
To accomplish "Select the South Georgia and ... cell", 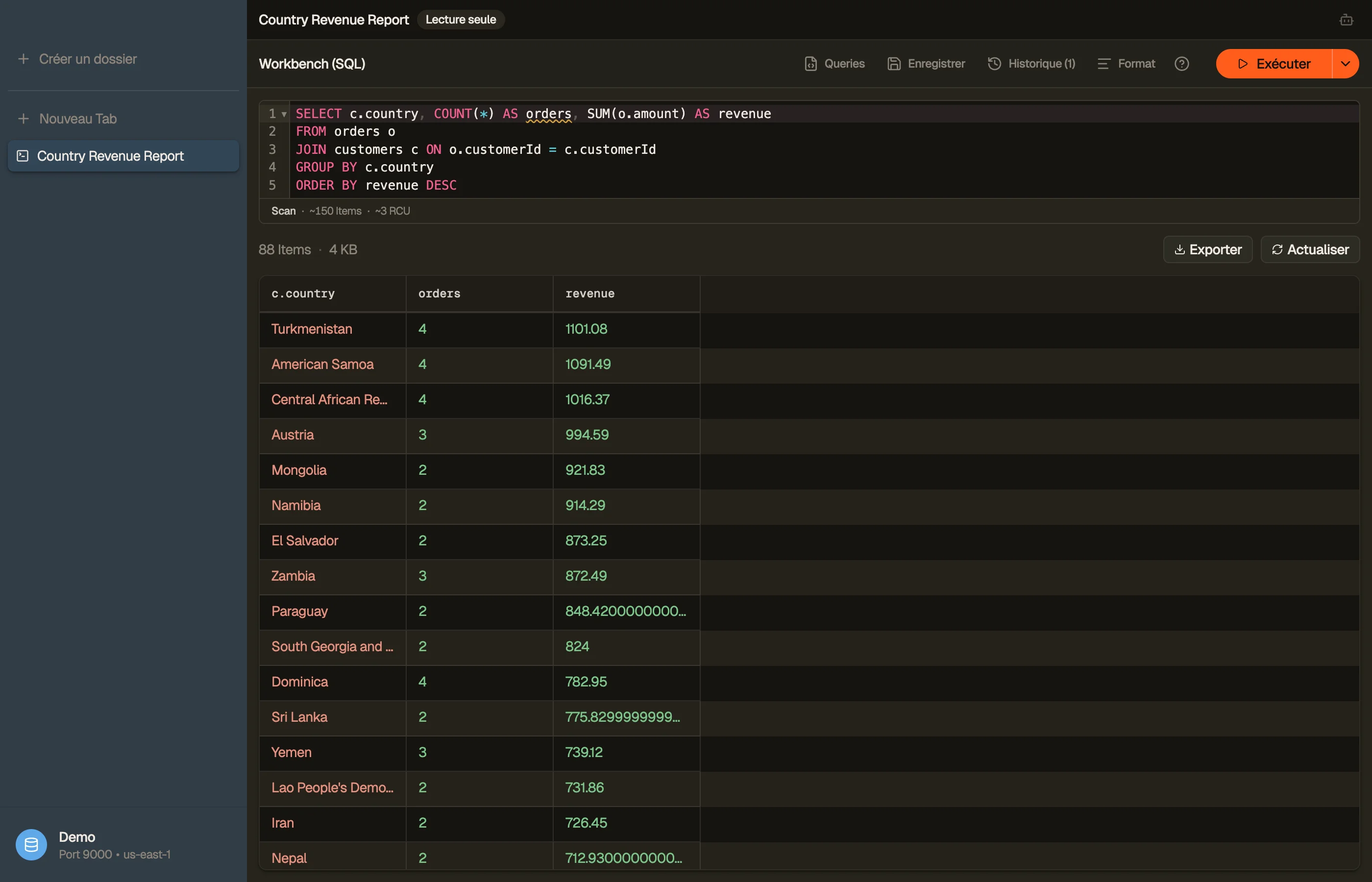I will pos(333,647).
